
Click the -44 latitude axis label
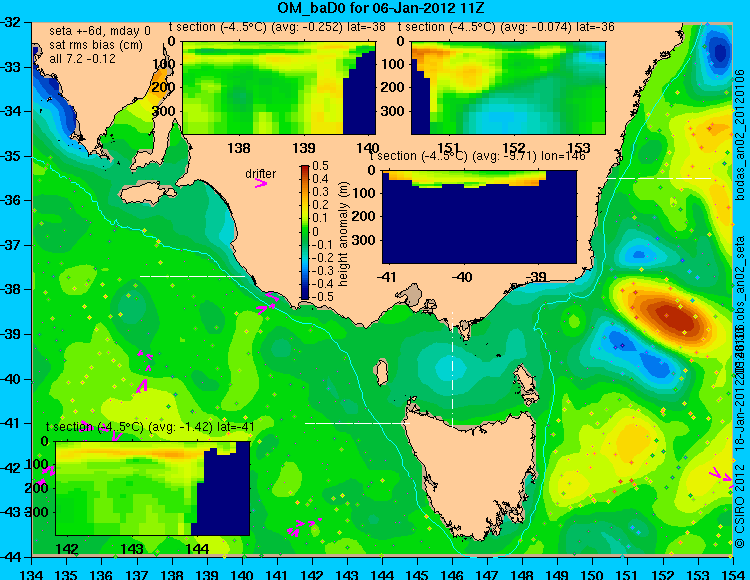(12, 557)
